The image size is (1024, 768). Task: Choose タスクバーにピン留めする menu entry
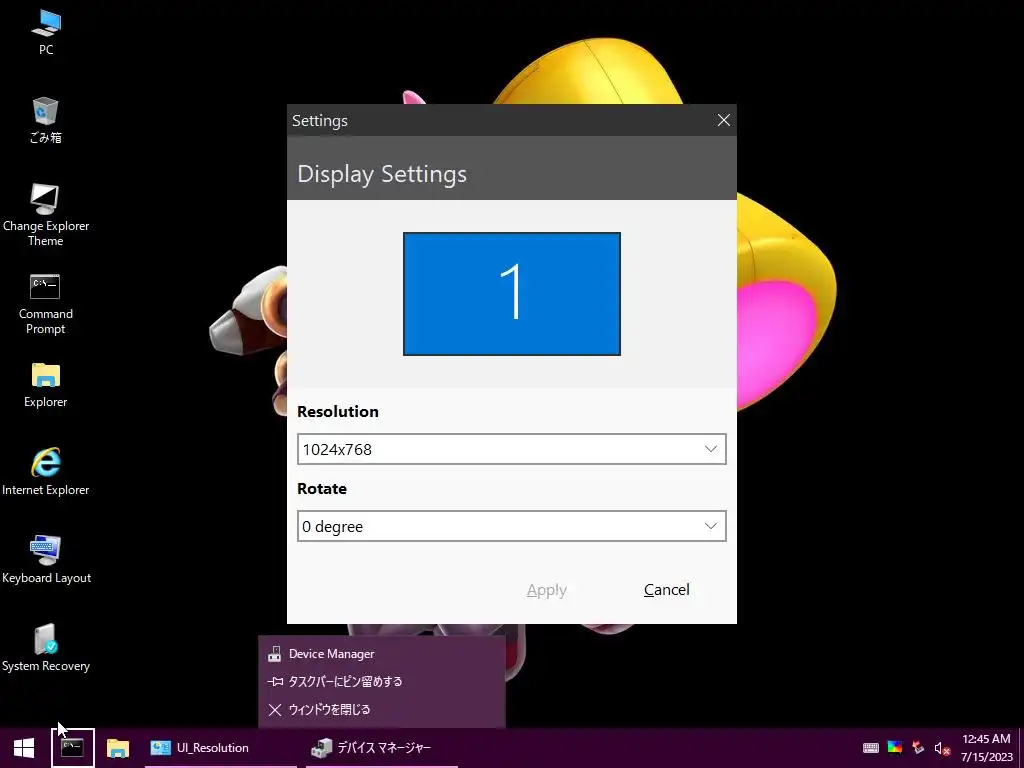point(382,681)
